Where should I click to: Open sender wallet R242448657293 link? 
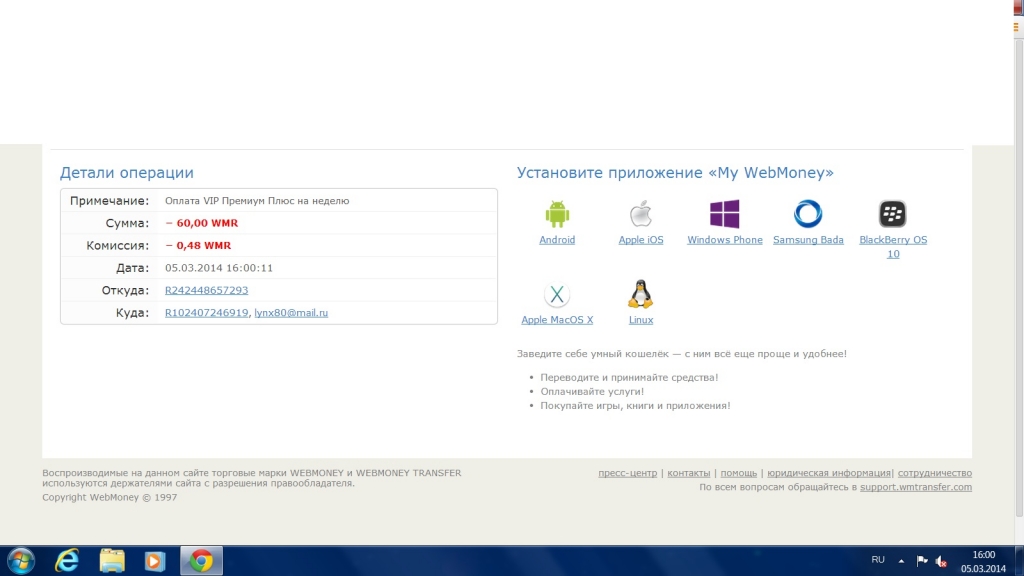pos(206,290)
